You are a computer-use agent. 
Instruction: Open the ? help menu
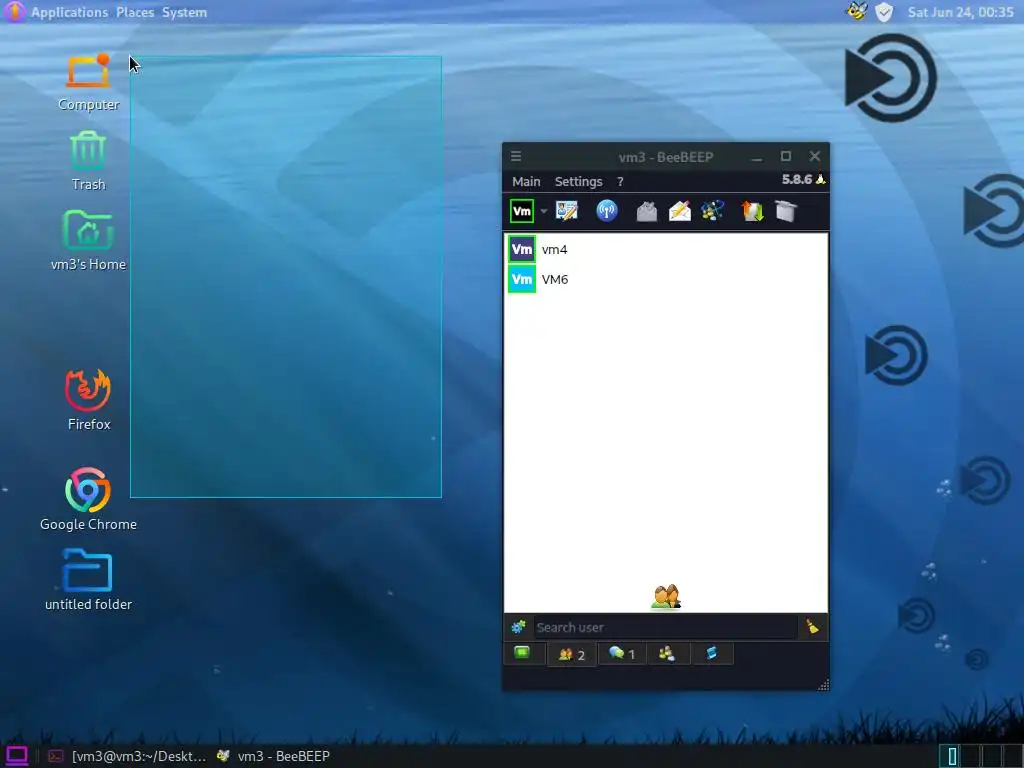tap(620, 182)
